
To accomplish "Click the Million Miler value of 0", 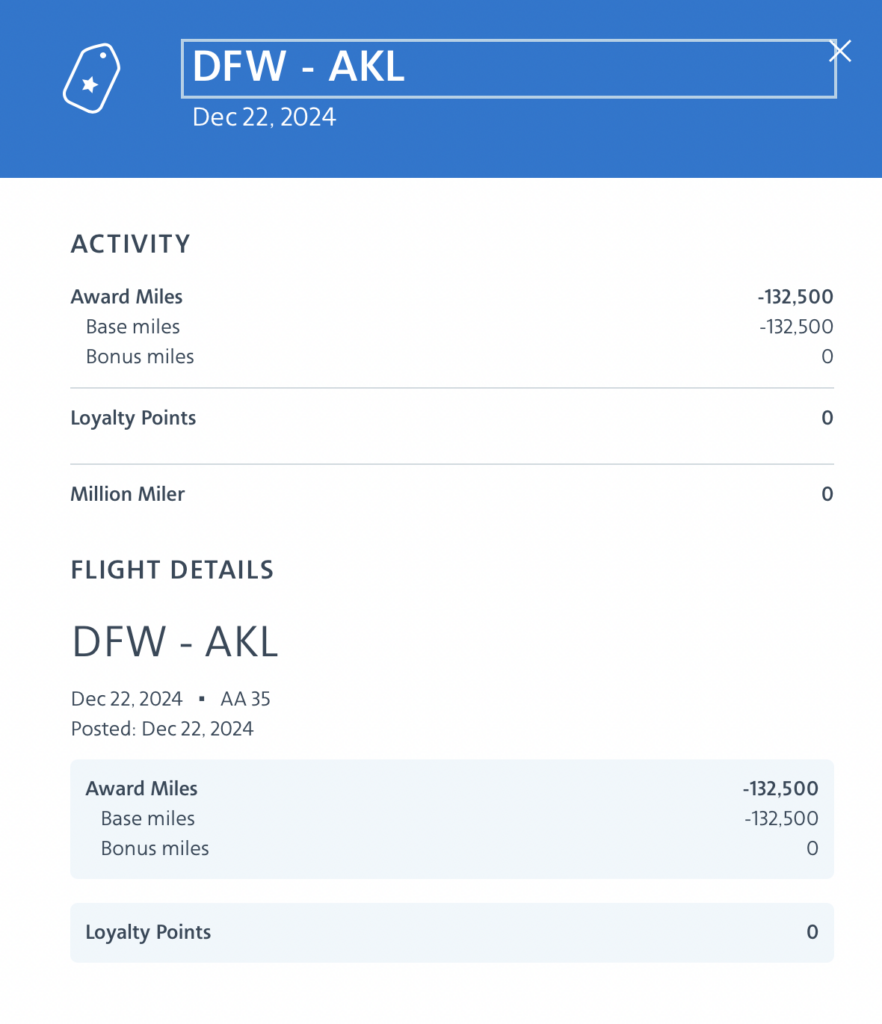I will pyautogui.click(x=826, y=494).
